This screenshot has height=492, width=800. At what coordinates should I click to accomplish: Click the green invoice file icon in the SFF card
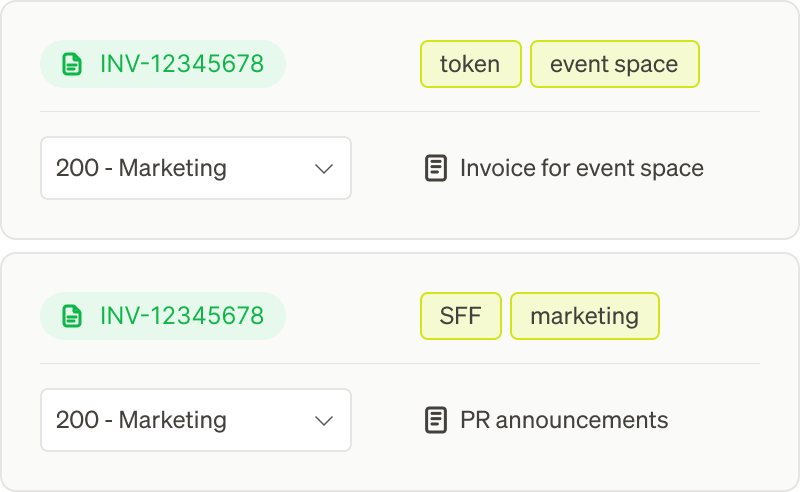click(x=71, y=317)
